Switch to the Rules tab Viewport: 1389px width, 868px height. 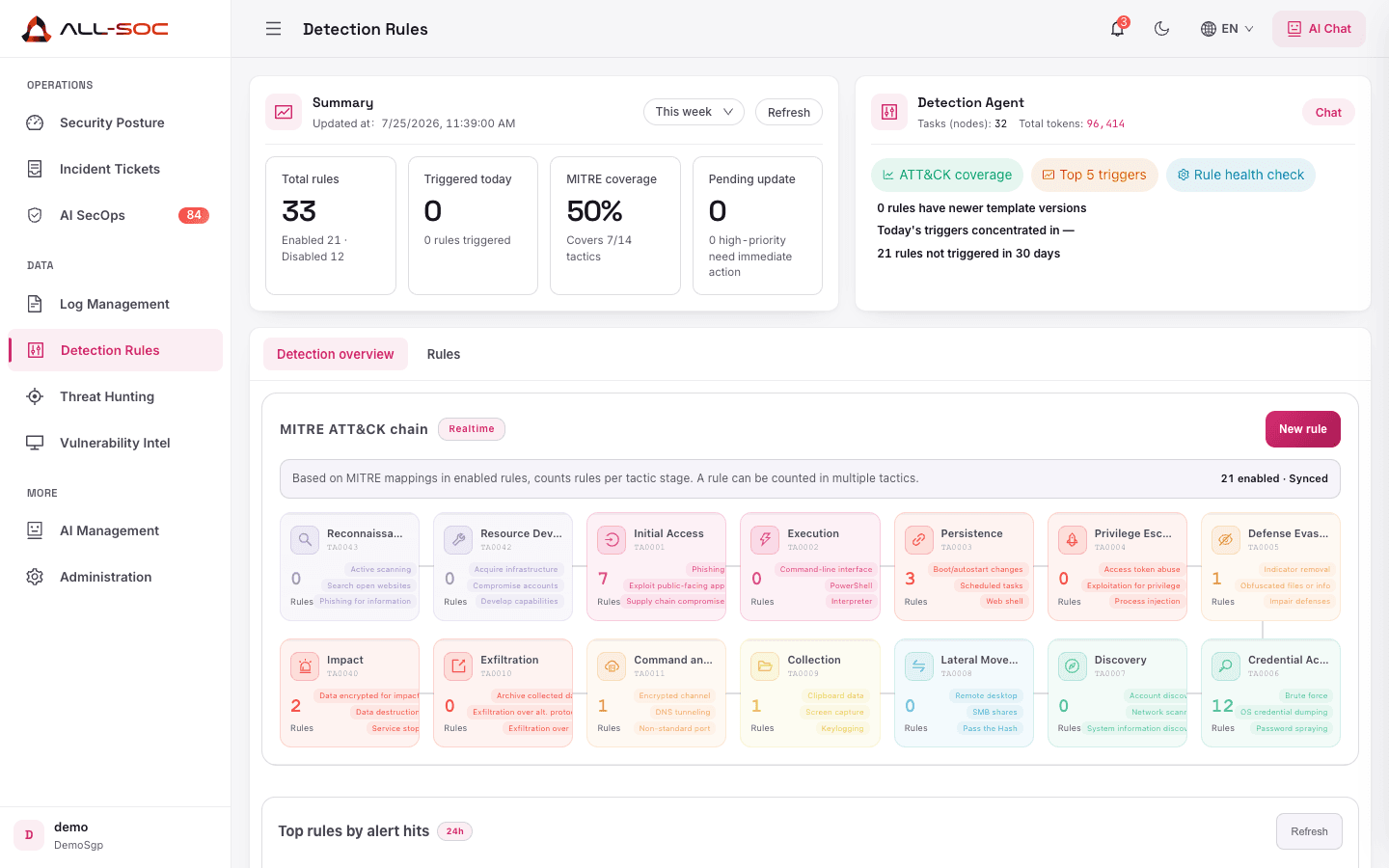tap(444, 354)
